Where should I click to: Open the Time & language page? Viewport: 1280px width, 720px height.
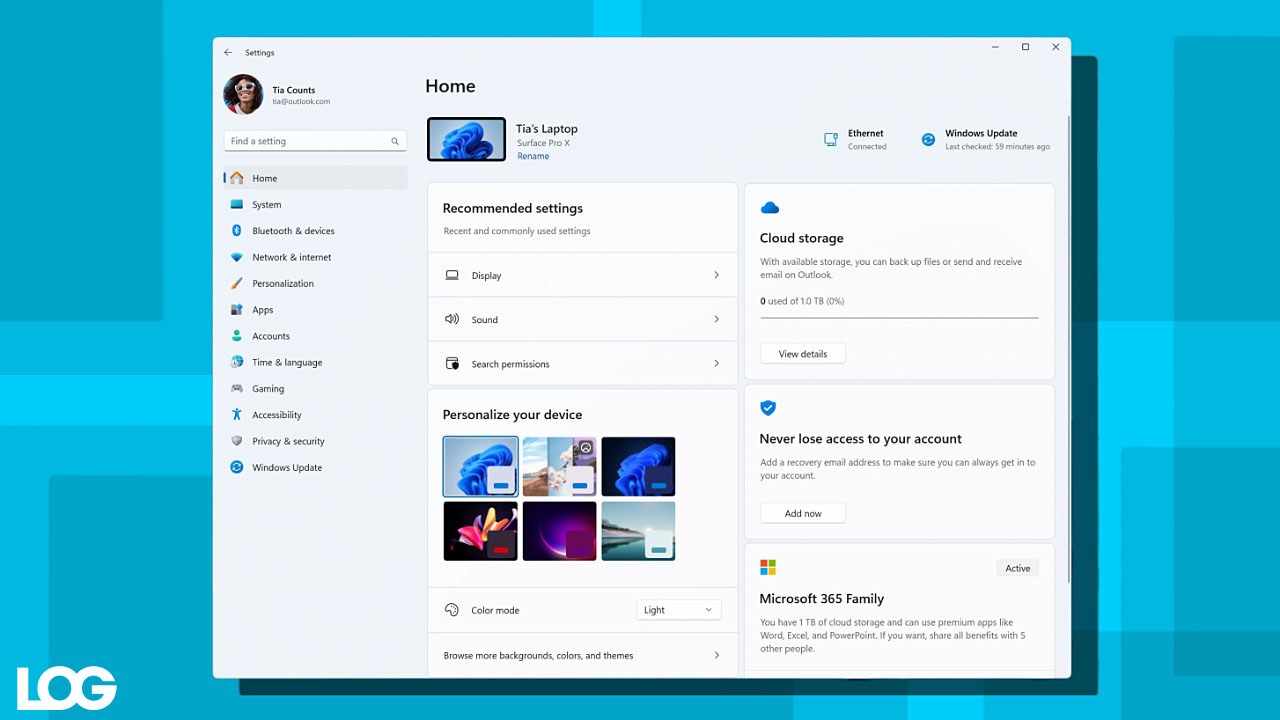[315, 362]
